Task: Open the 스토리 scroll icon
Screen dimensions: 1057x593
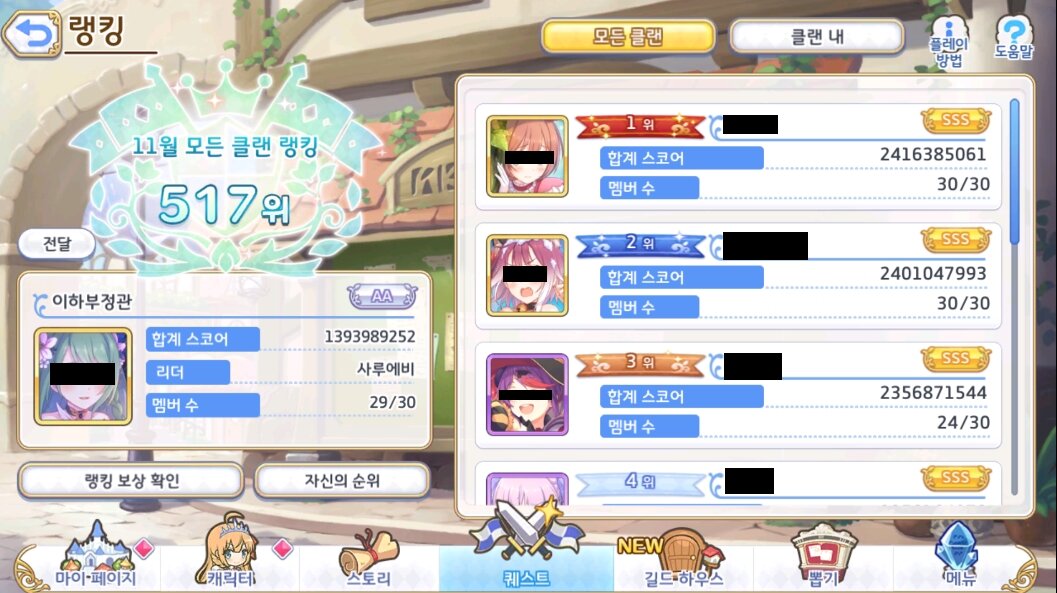Action: coord(368,558)
